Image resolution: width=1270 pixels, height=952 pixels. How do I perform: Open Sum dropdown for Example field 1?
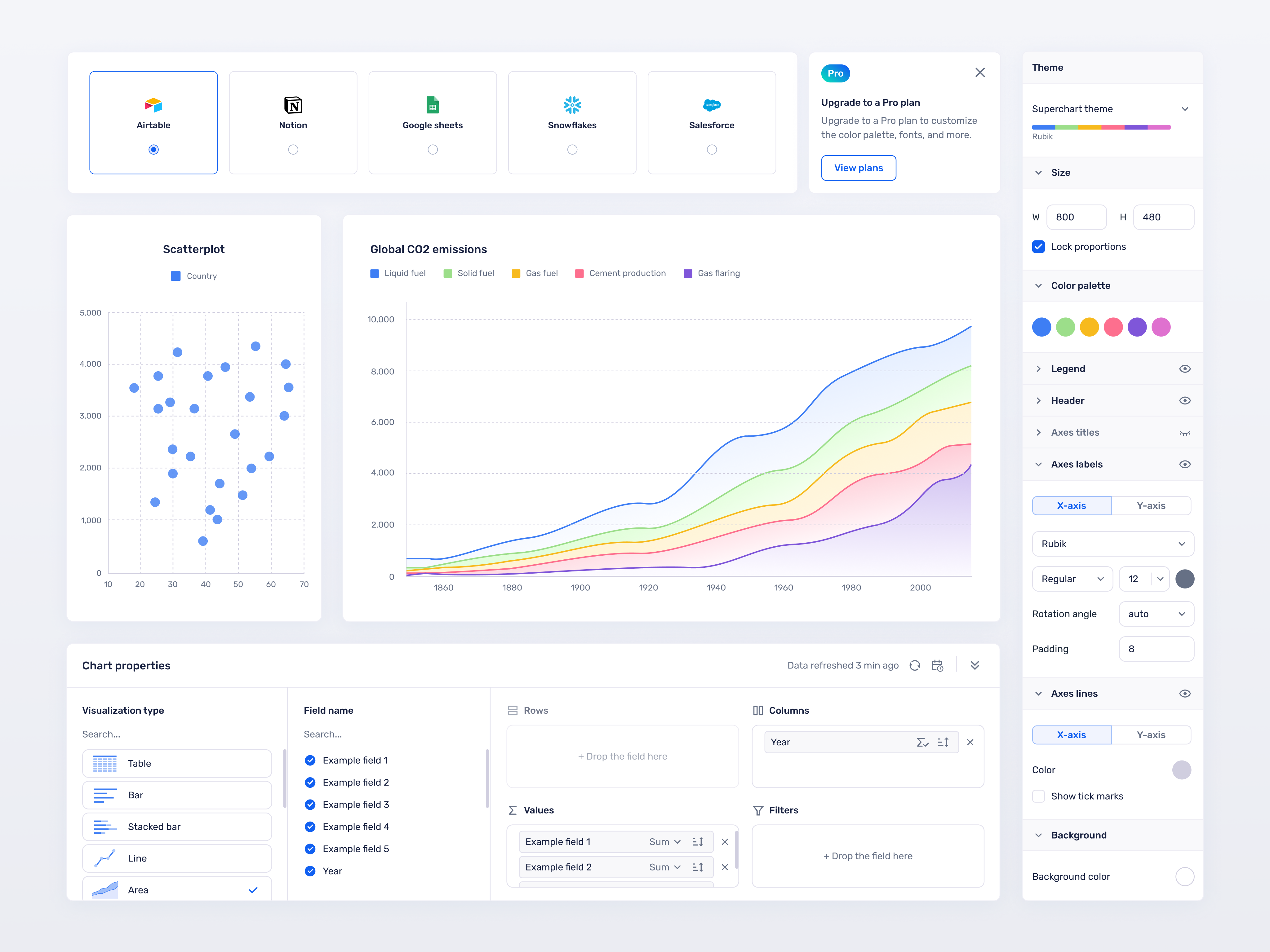tap(665, 842)
